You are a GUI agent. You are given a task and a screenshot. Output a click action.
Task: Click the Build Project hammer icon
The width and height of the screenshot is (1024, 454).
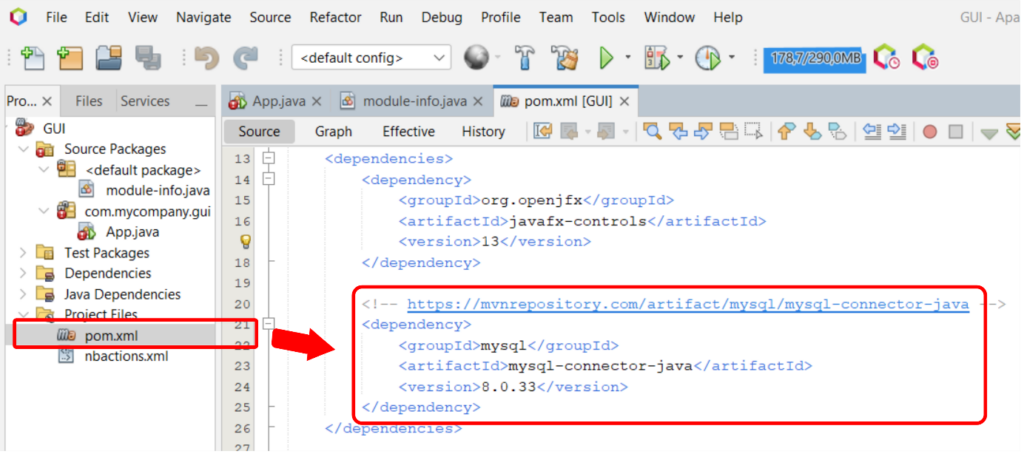526,58
